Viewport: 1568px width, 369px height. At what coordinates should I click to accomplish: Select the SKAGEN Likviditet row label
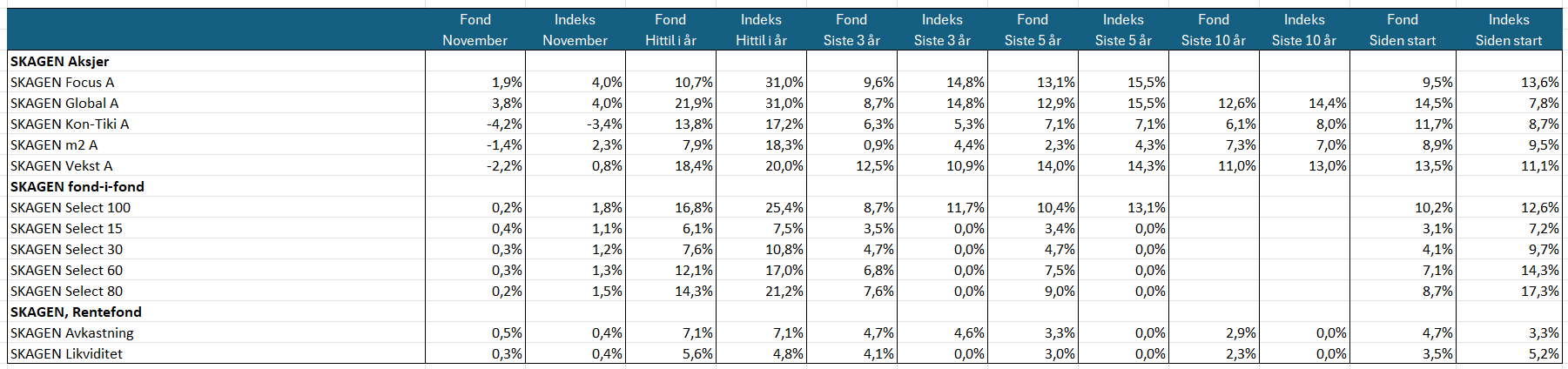(x=67, y=353)
